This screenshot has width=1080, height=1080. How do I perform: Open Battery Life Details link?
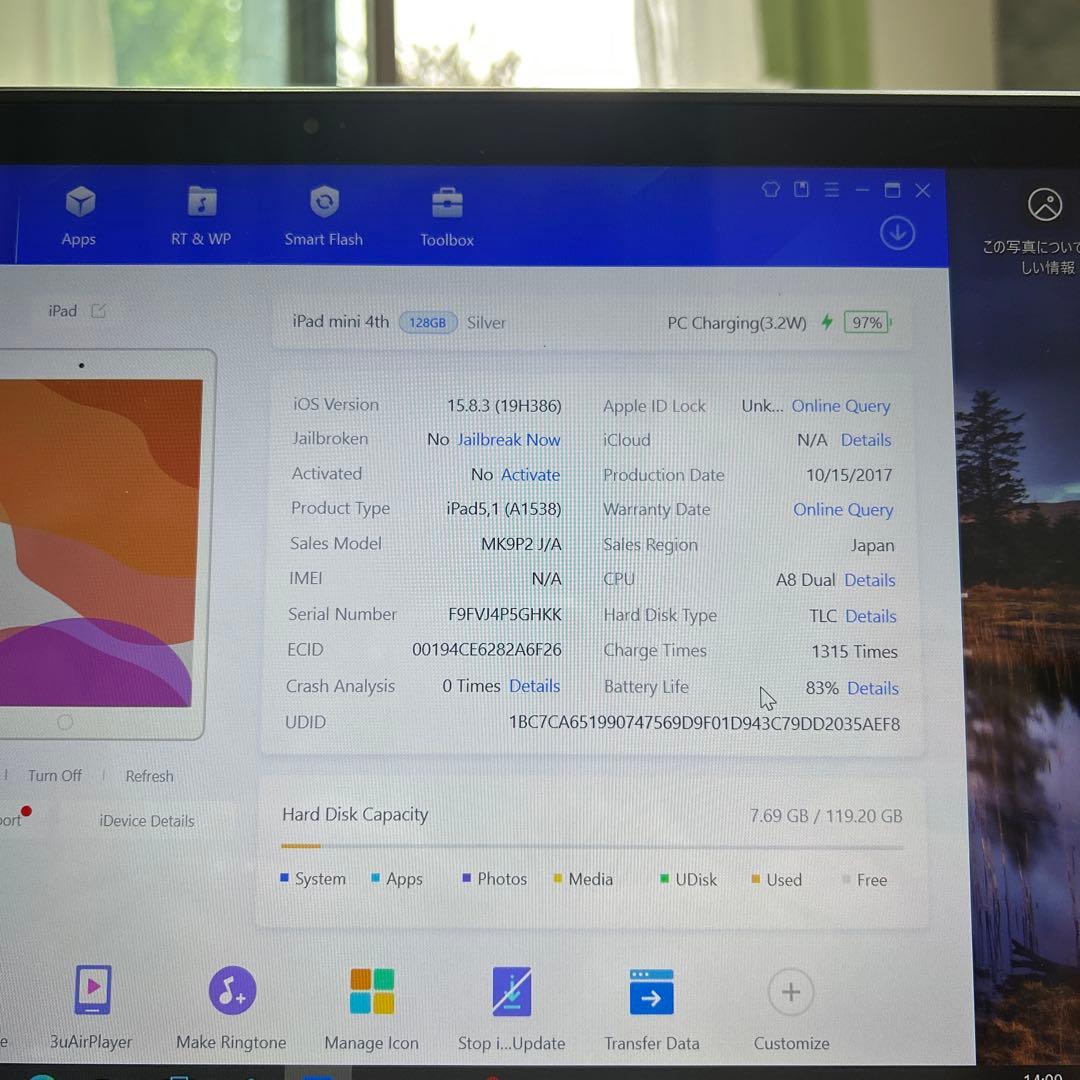pyautogui.click(x=872, y=688)
